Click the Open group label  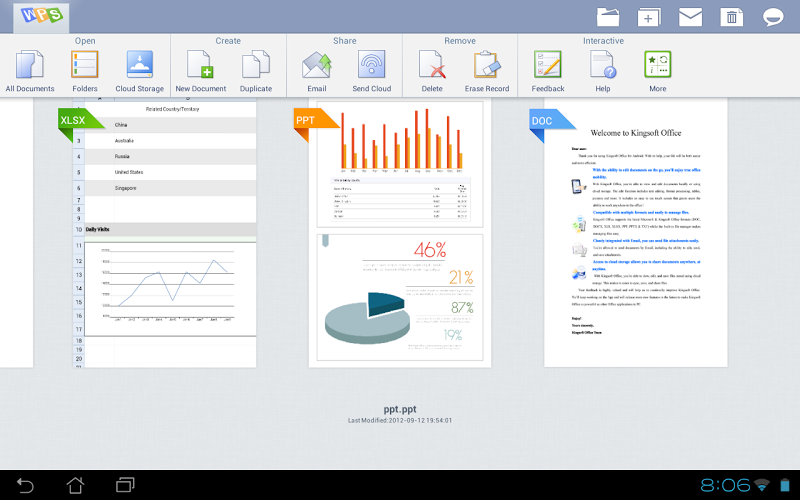click(85, 41)
